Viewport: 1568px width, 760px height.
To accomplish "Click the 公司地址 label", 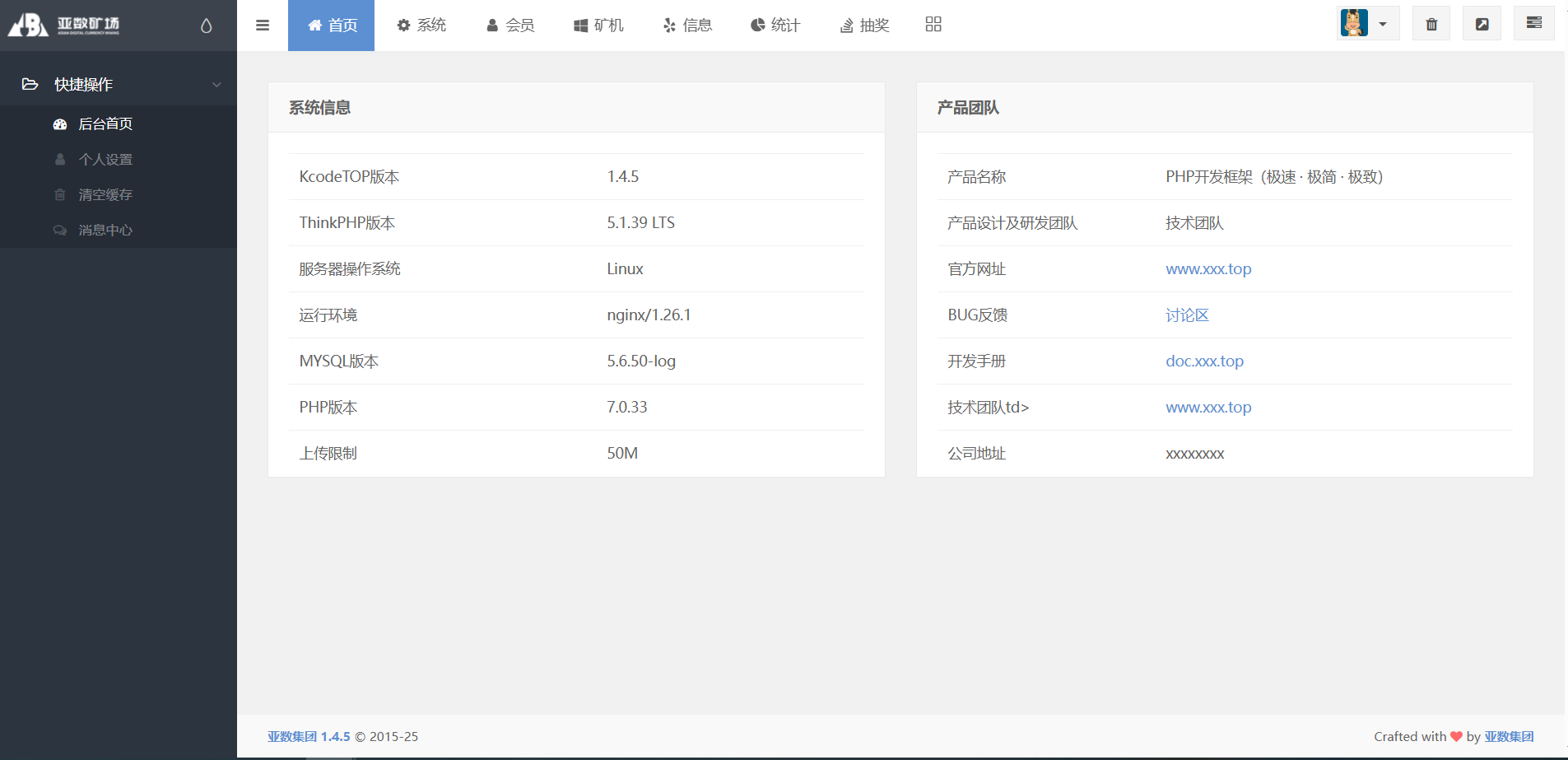I will pos(976,454).
